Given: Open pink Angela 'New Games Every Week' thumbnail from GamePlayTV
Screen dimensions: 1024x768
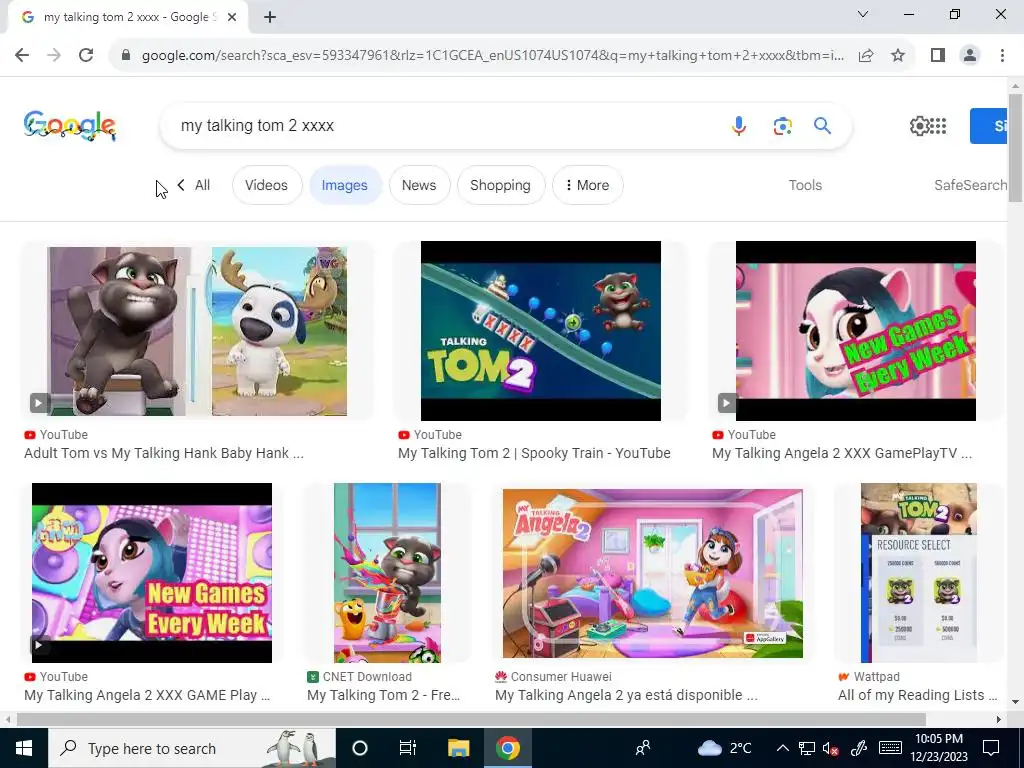Looking at the screenshot, I should (856, 331).
